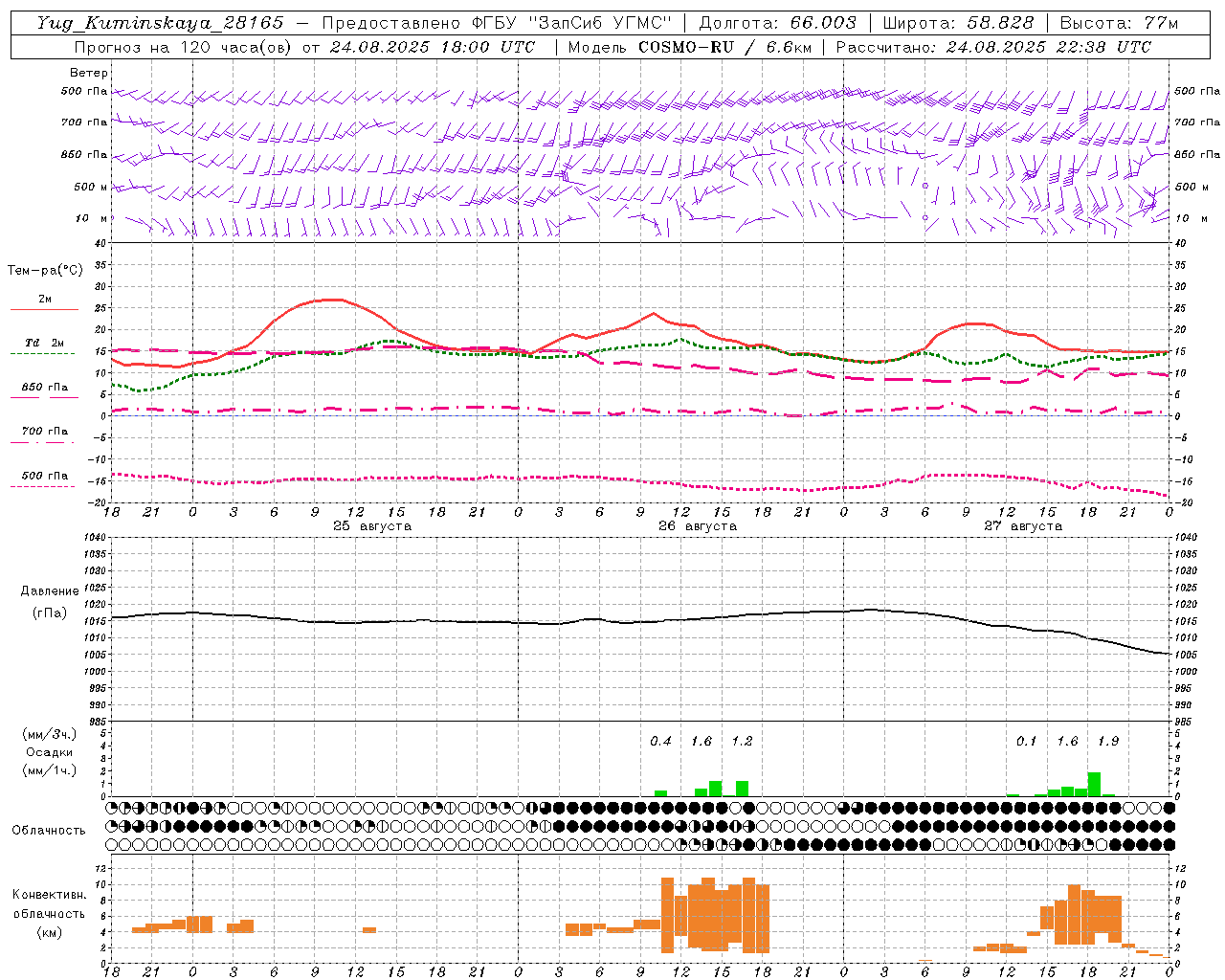Click the 700 гПа temperature legend entry

pos(45,431)
